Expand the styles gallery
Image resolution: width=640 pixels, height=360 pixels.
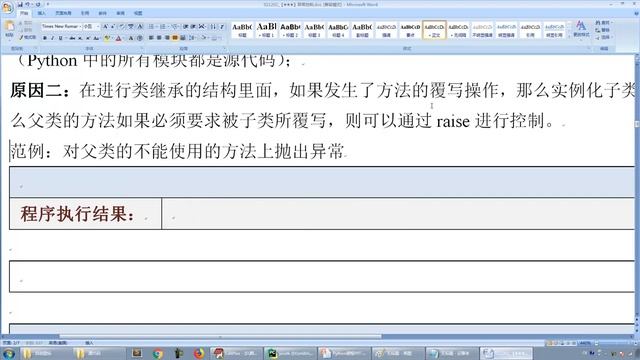[570, 38]
